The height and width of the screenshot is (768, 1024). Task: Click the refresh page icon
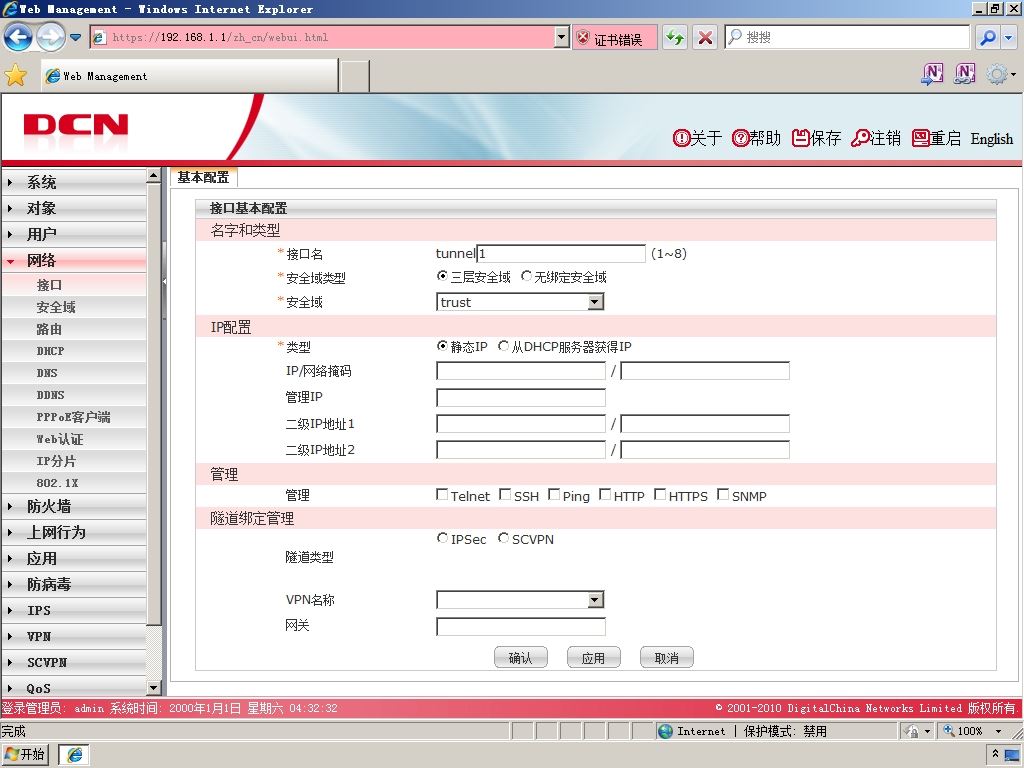[675, 38]
